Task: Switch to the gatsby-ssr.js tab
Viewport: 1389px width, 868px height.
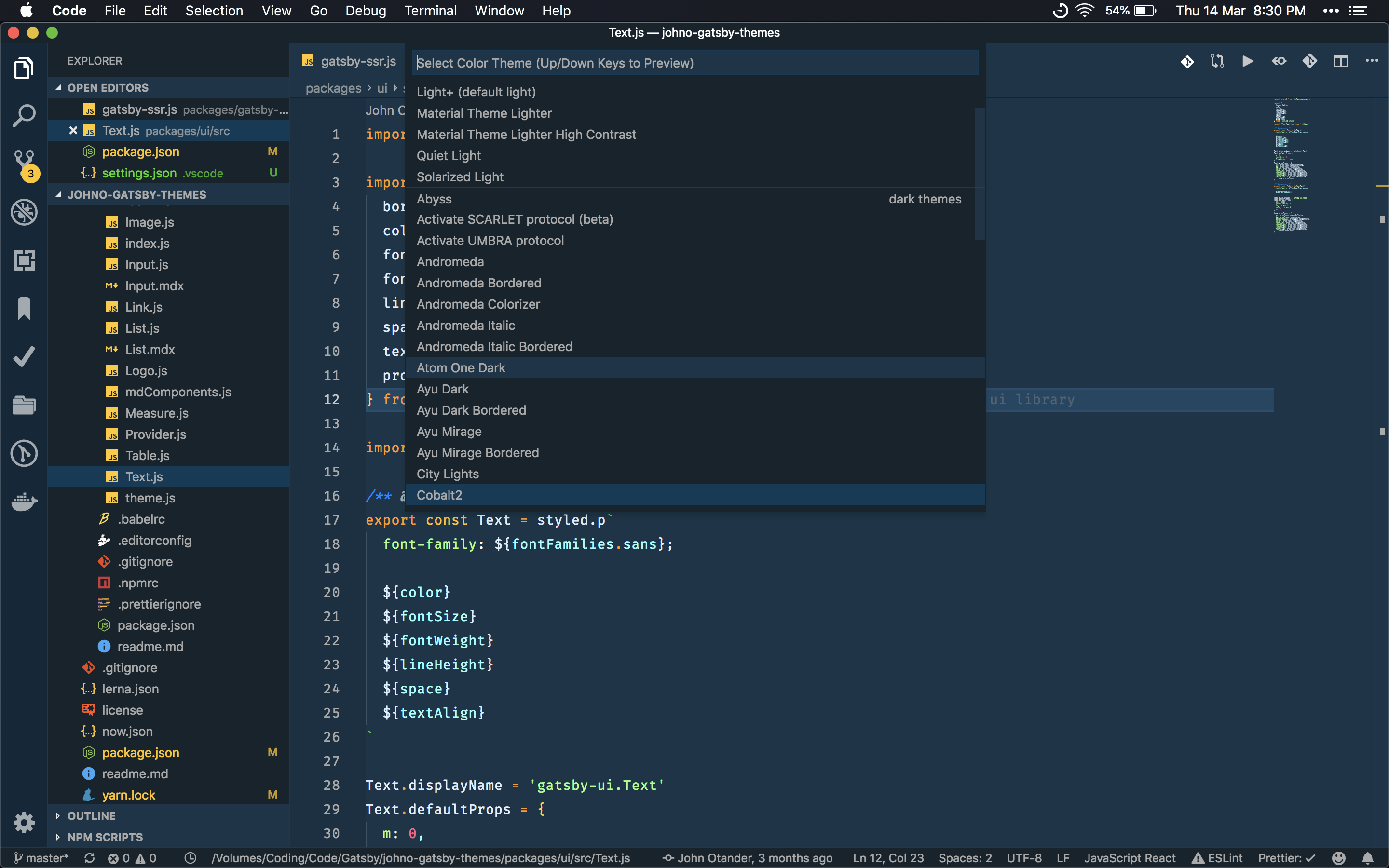Action: [x=359, y=61]
